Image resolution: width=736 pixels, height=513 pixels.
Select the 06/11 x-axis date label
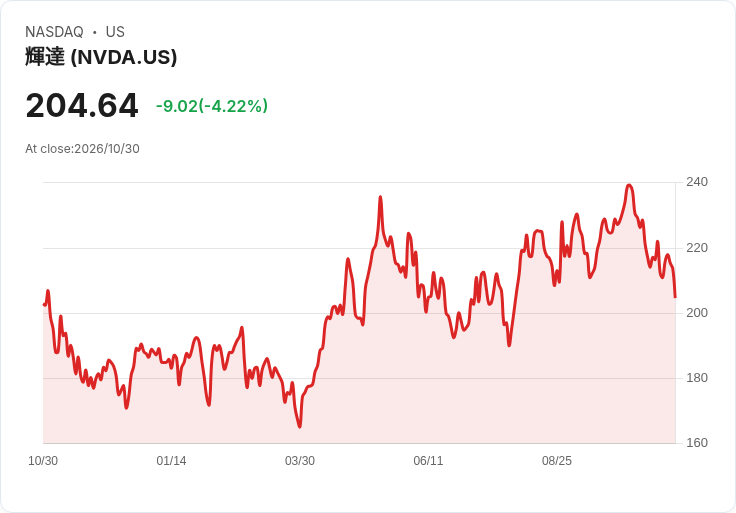(x=428, y=461)
